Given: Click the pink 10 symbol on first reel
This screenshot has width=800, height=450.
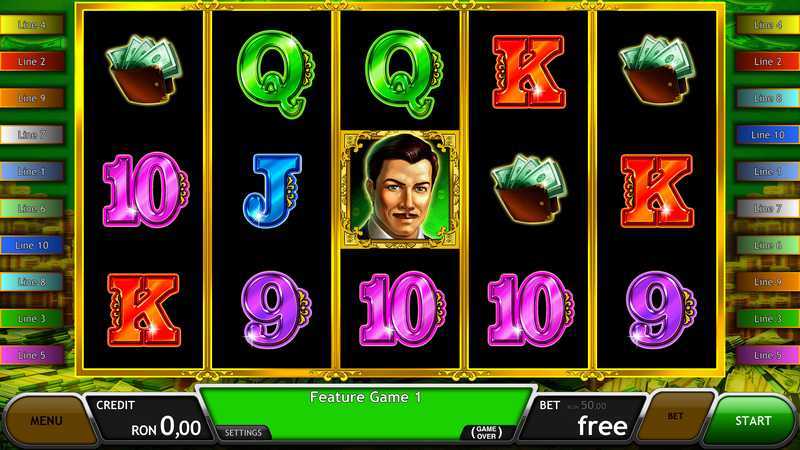Looking at the screenshot, I should pyautogui.click(x=145, y=189).
